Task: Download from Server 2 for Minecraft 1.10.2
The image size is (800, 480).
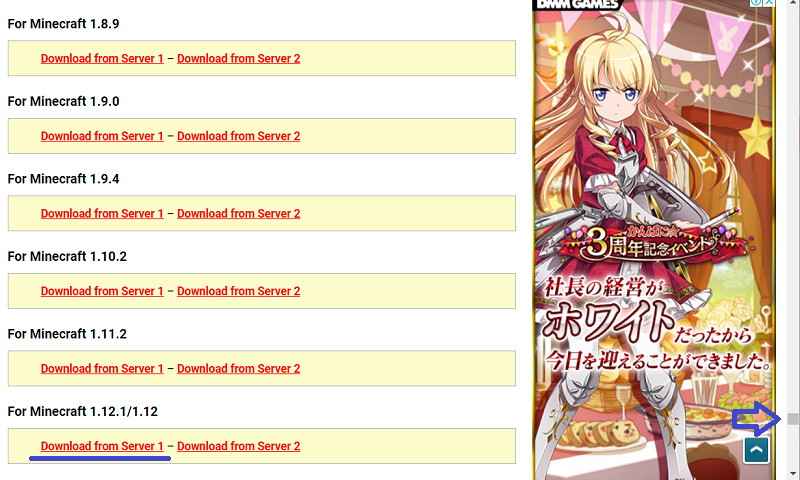Action: [x=238, y=291]
